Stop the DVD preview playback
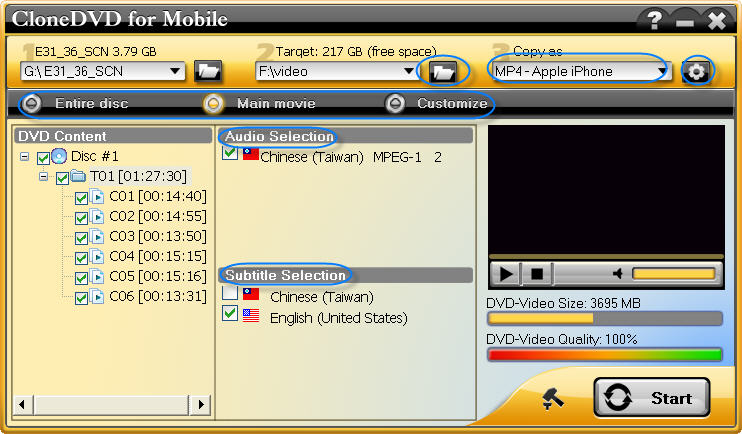 coord(537,274)
